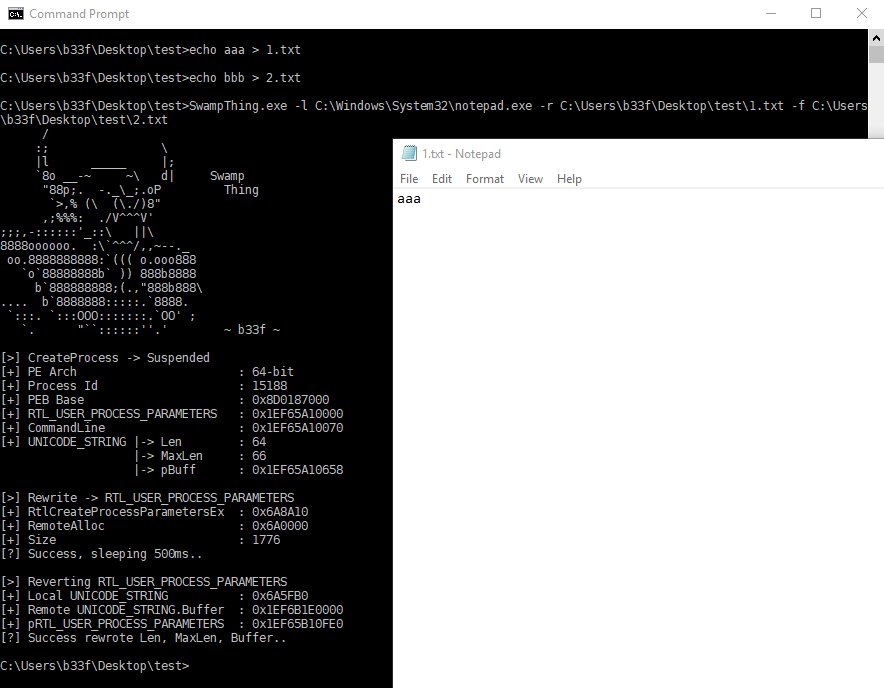884x688 pixels.
Task: Open the Help menu in Notepad
Action: 569,179
